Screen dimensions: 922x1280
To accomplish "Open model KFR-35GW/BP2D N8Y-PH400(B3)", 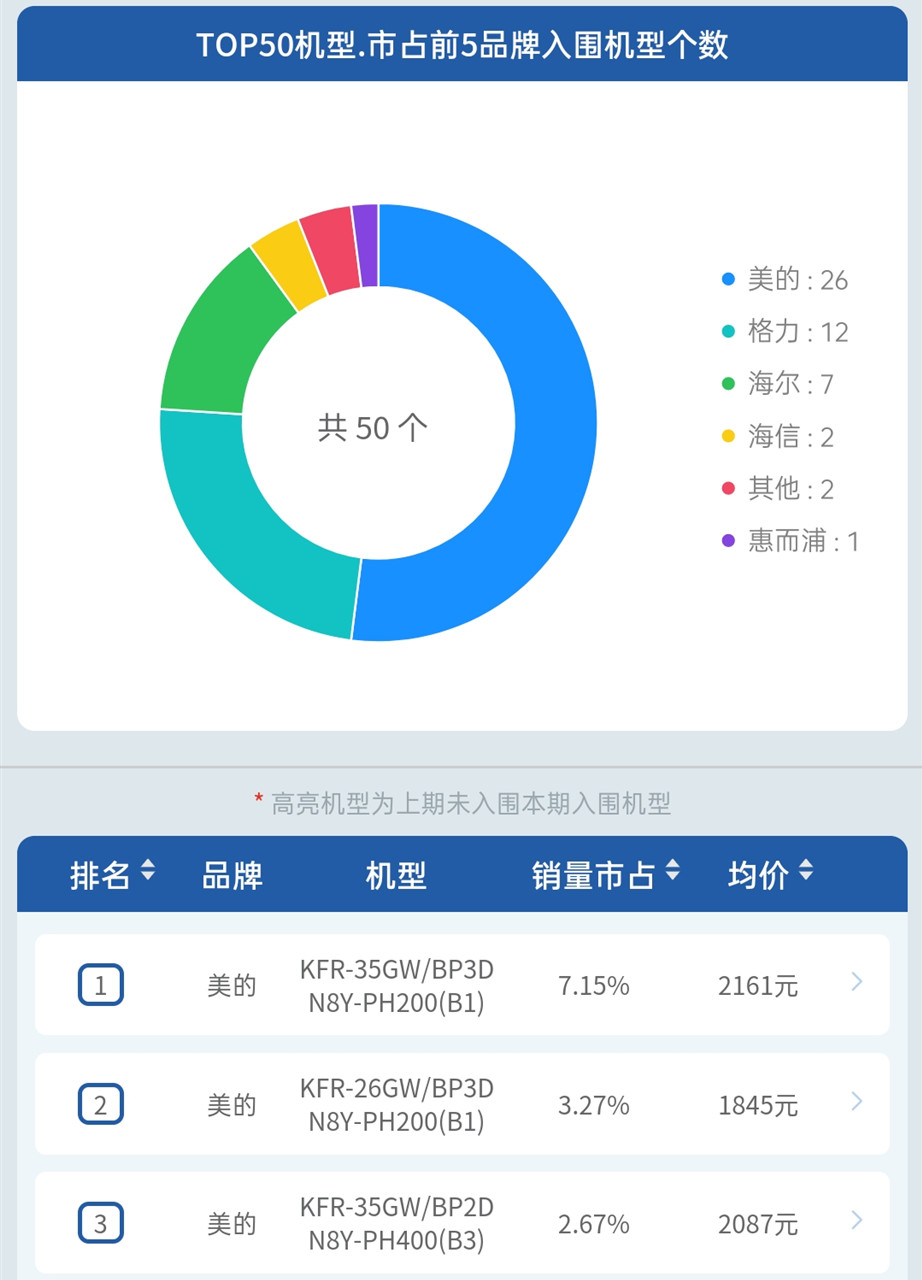I will click(396, 1223).
